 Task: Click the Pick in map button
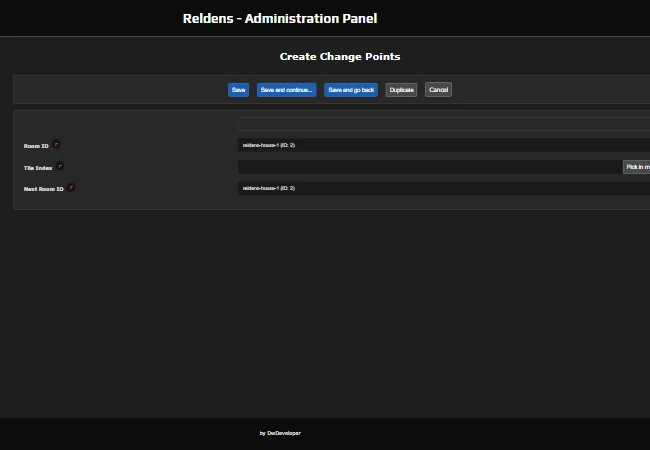click(637, 167)
